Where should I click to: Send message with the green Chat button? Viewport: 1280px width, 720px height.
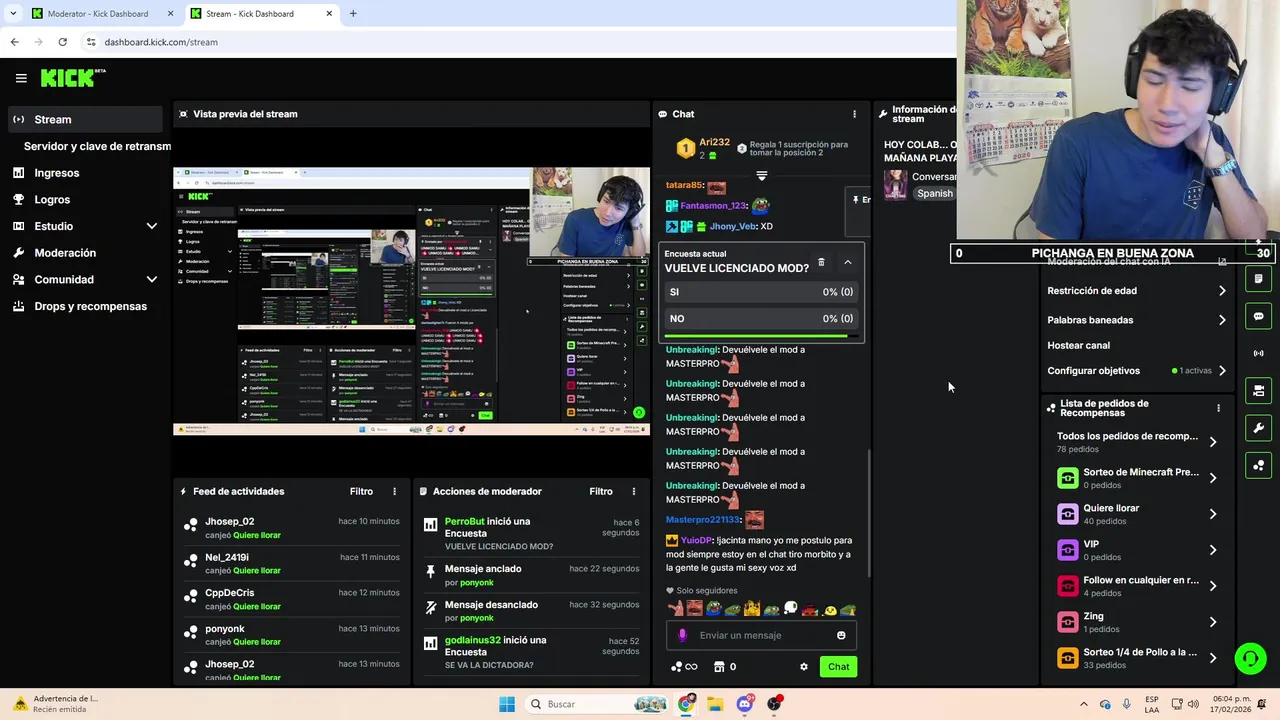point(838,667)
